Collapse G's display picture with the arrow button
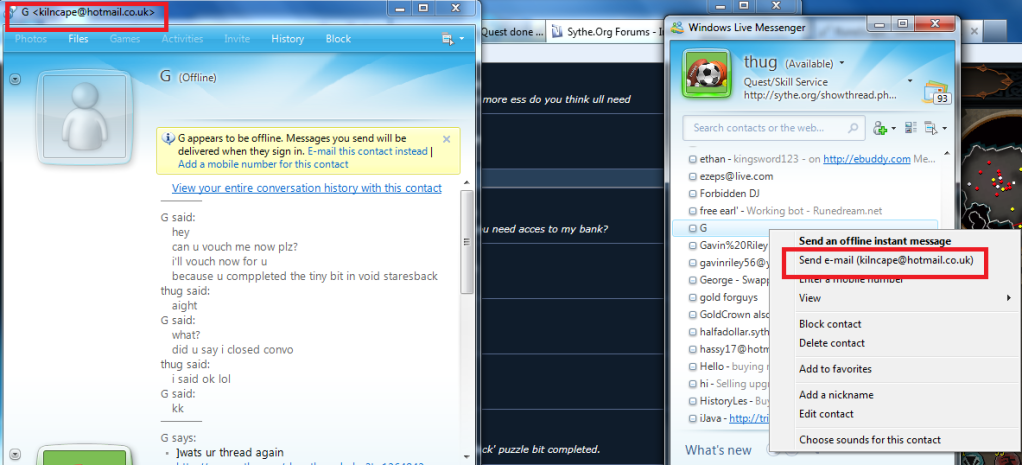Viewport: 1022px width, 465px height. click(x=16, y=79)
